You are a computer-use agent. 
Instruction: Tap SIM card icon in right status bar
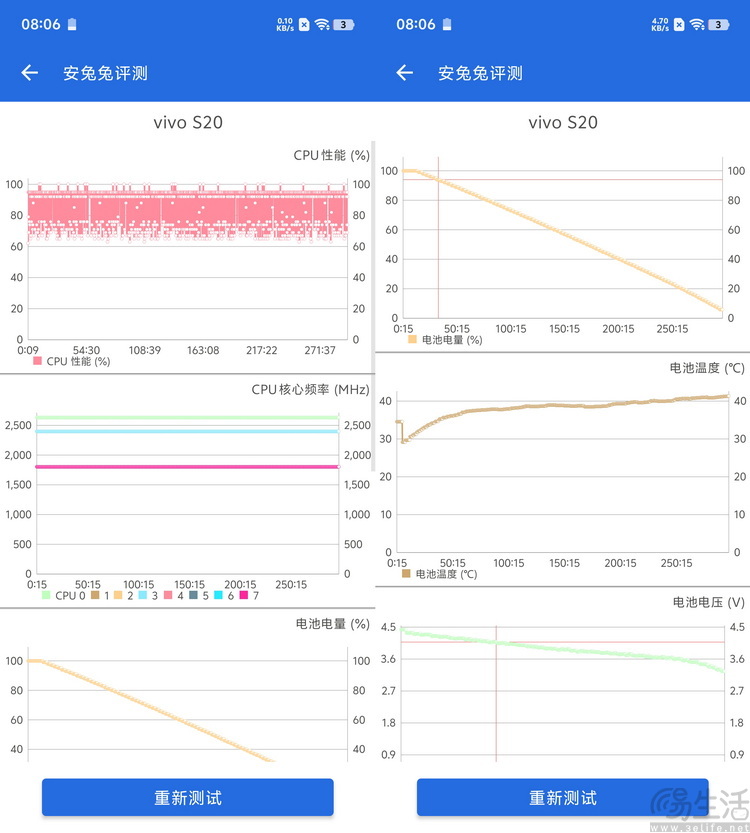pyautogui.click(x=679, y=24)
